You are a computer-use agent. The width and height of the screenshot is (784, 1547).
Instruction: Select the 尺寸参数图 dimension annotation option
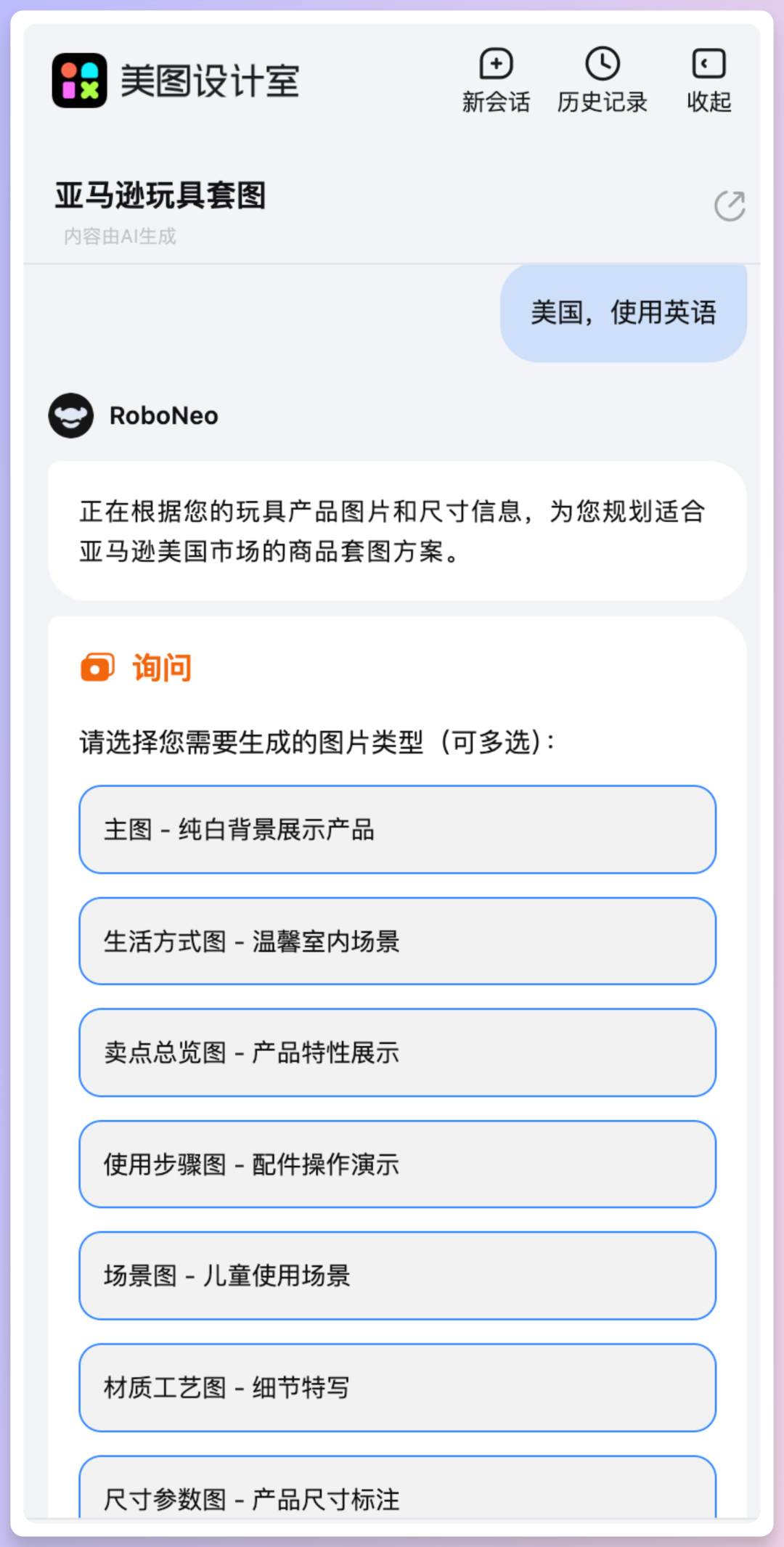(398, 1500)
